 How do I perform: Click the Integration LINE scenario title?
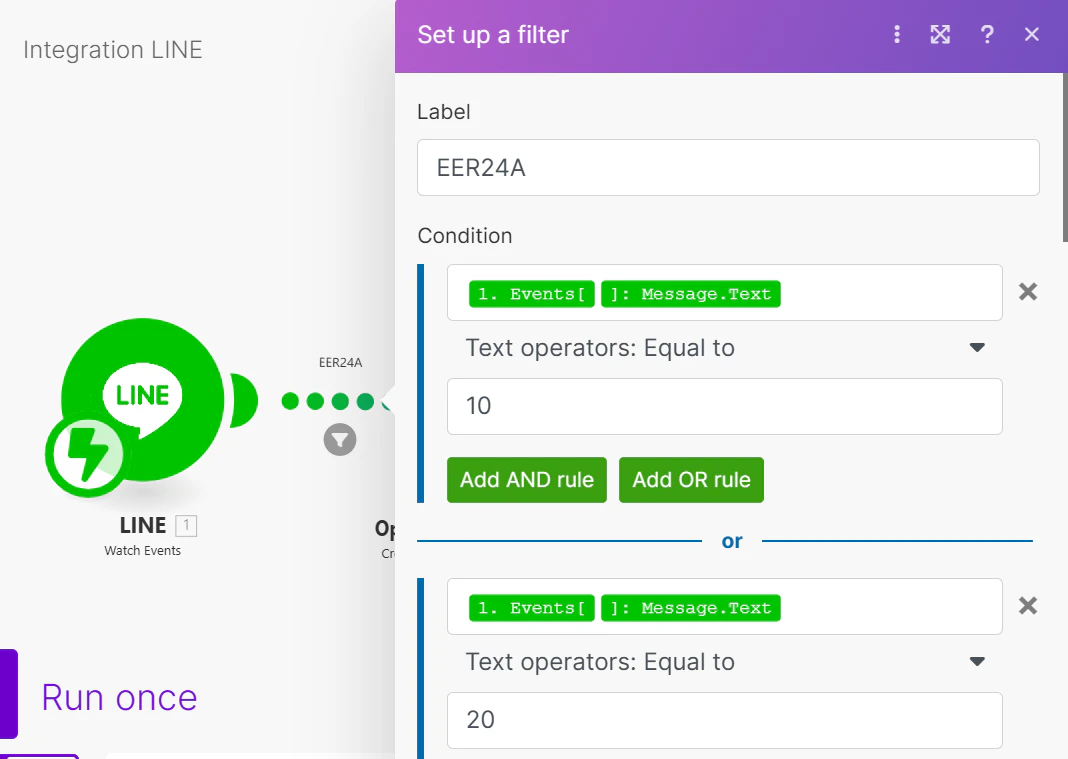click(x=113, y=50)
